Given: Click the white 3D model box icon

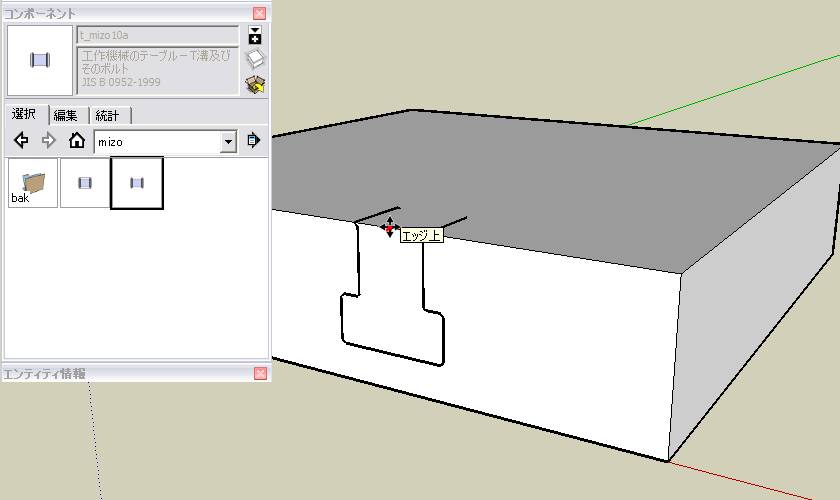Looking at the screenshot, I should pyautogui.click(x=256, y=59).
